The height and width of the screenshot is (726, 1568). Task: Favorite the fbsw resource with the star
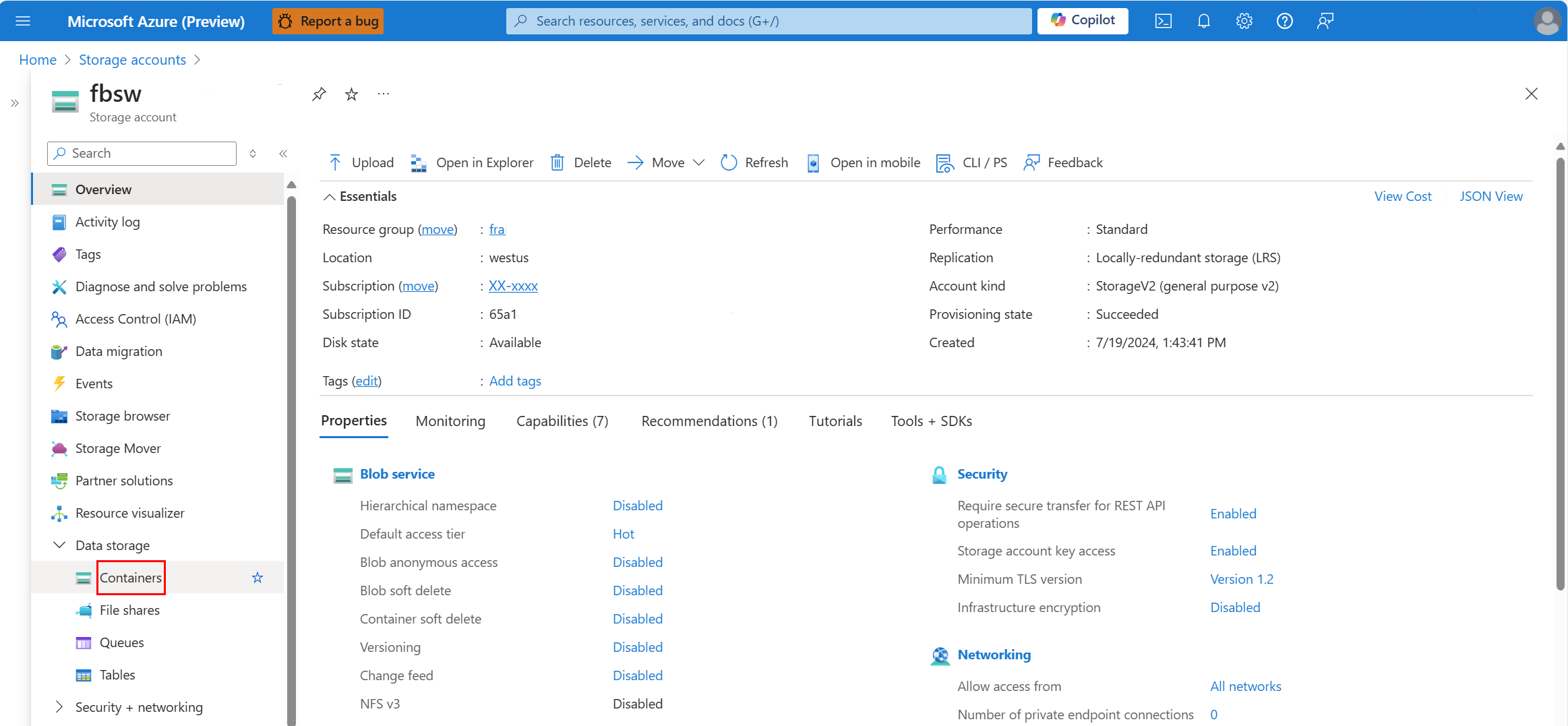[351, 94]
